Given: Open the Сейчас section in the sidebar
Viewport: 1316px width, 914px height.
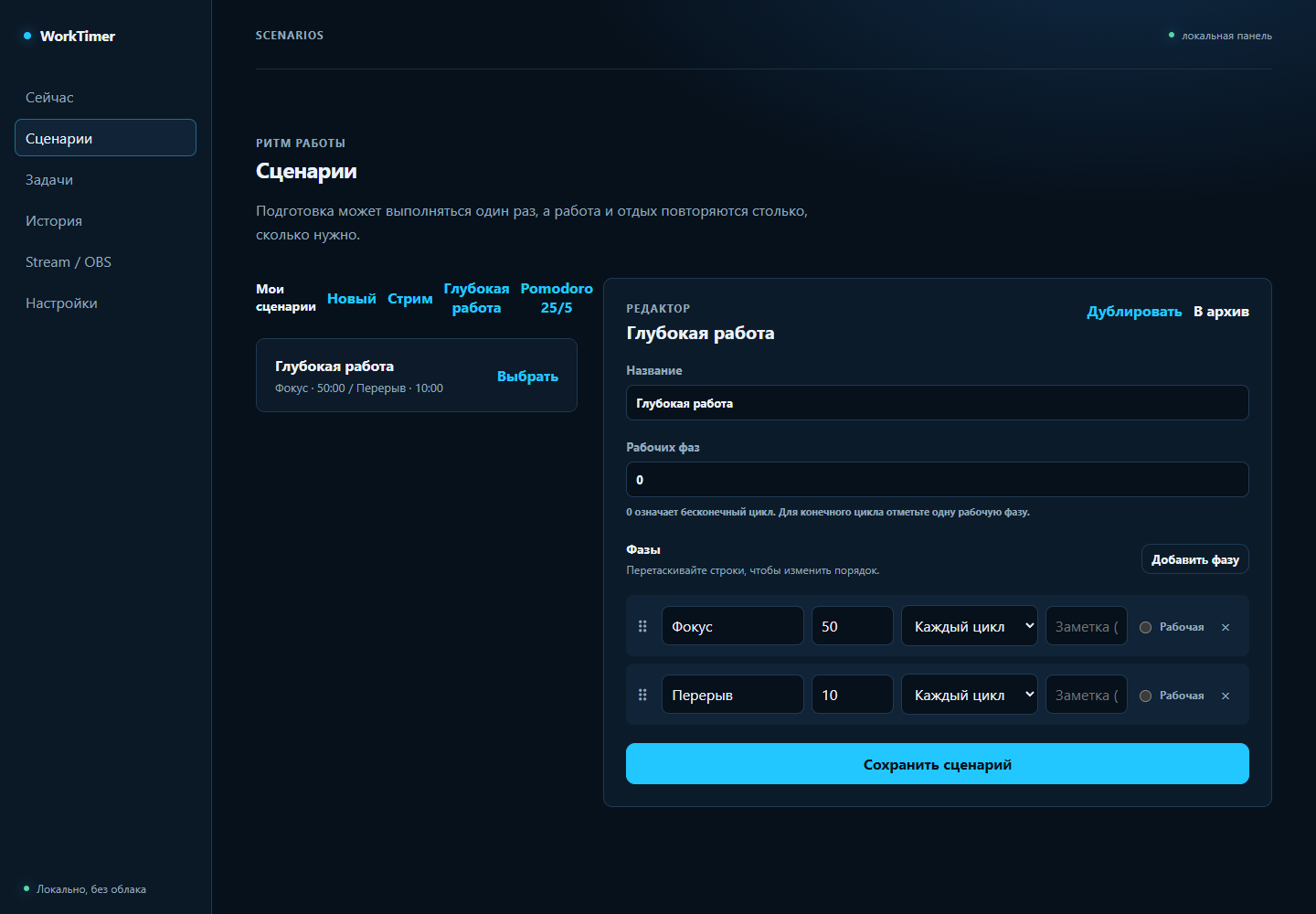Looking at the screenshot, I should pyautogui.click(x=105, y=97).
